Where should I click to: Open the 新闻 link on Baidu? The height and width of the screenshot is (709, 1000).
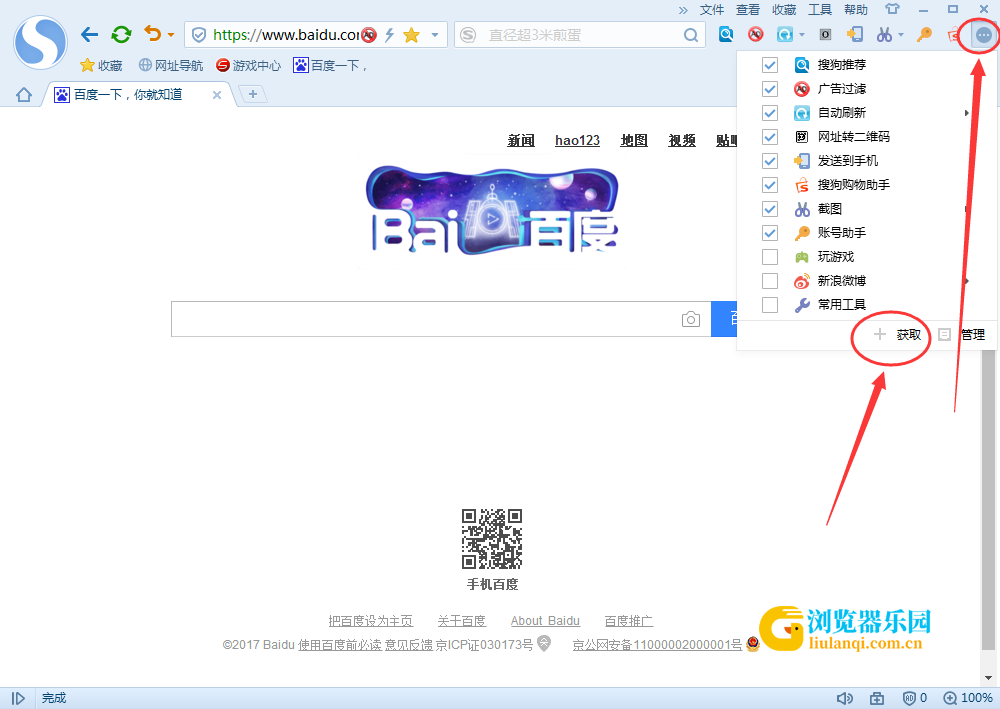521,140
